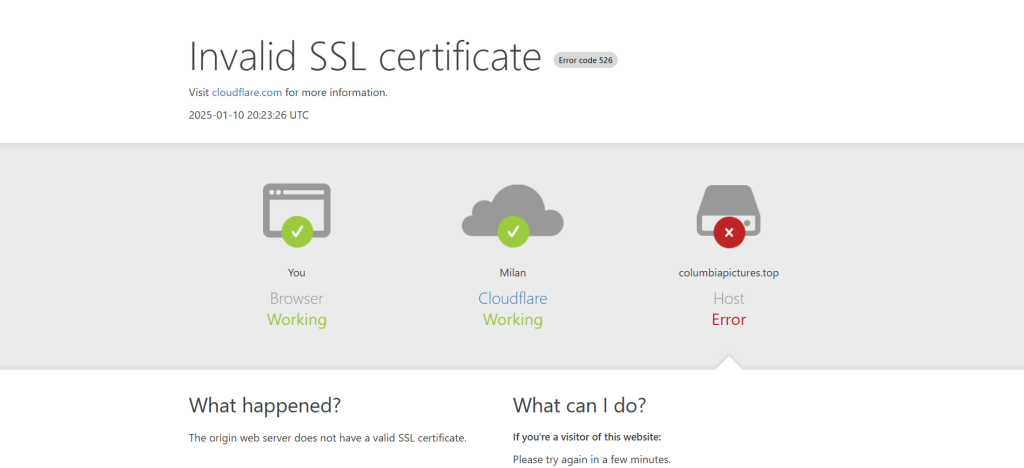1024x468 pixels.
Task: Click the blue Cloudflare status link
Action: pos(513,298)
